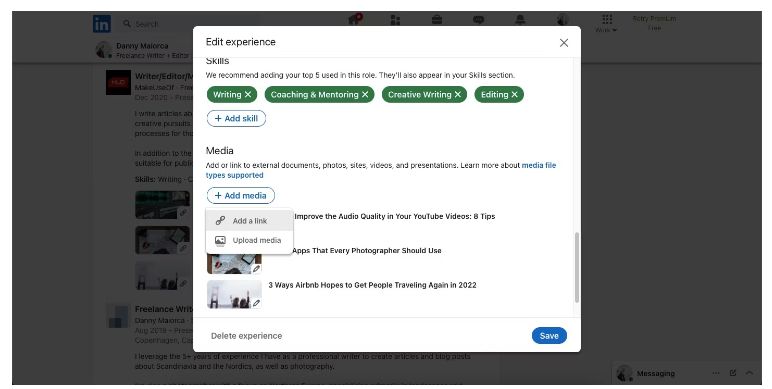Compose a new message icon
Screen dimensions: 772x389
point(733,373)
